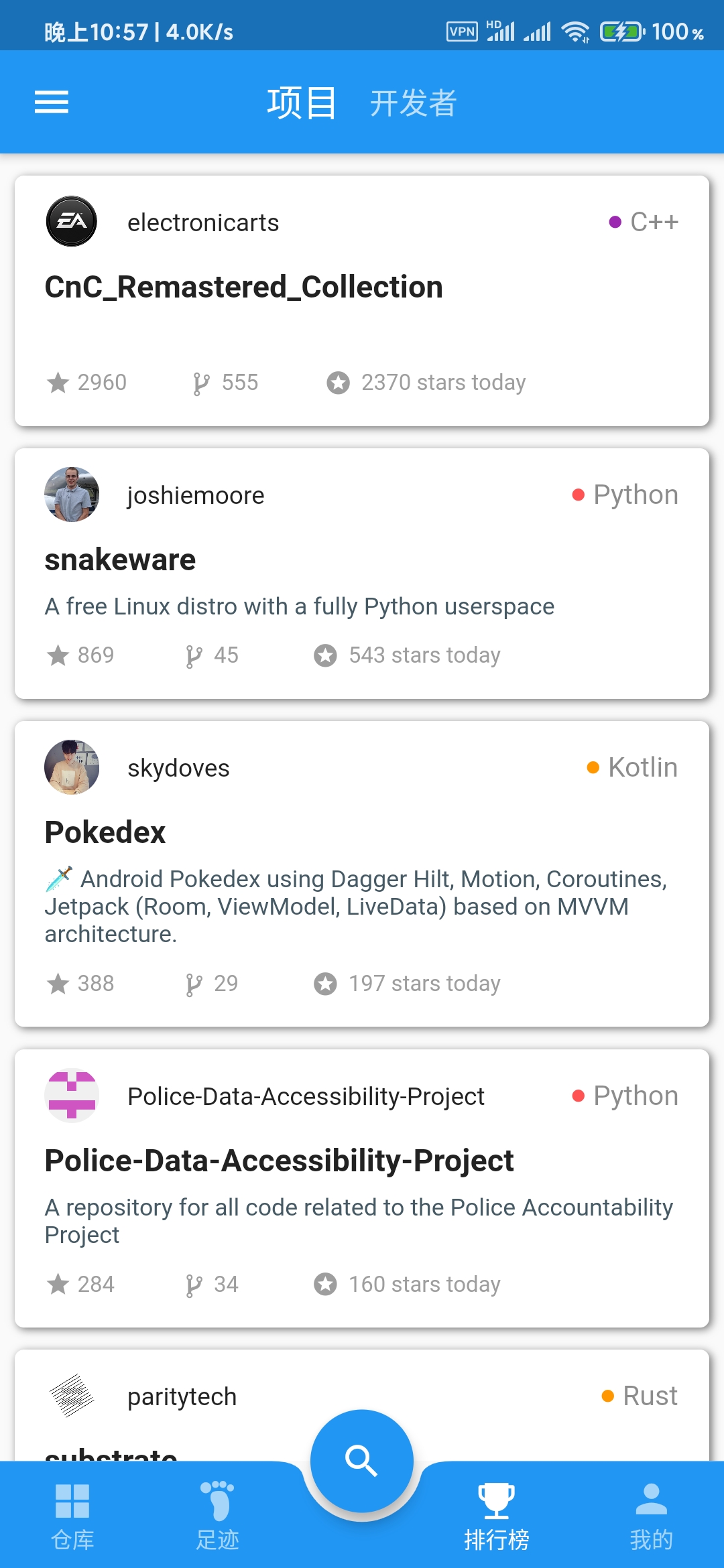Tap the fork icon beside 45
724x1568 pixels.
(194, 656)
